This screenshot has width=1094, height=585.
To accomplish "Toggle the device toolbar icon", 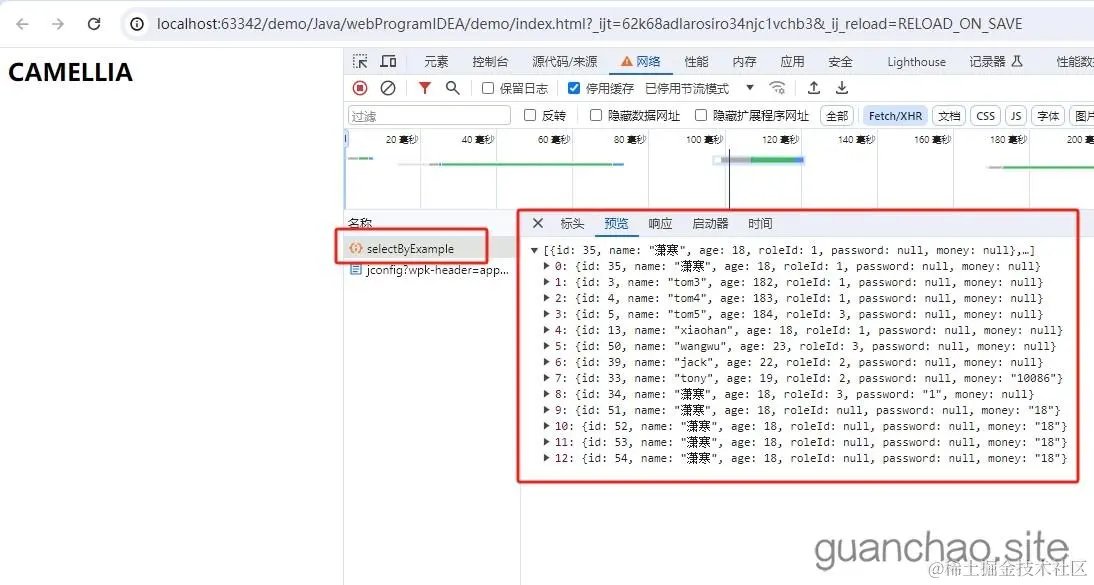I will point(388,61).
